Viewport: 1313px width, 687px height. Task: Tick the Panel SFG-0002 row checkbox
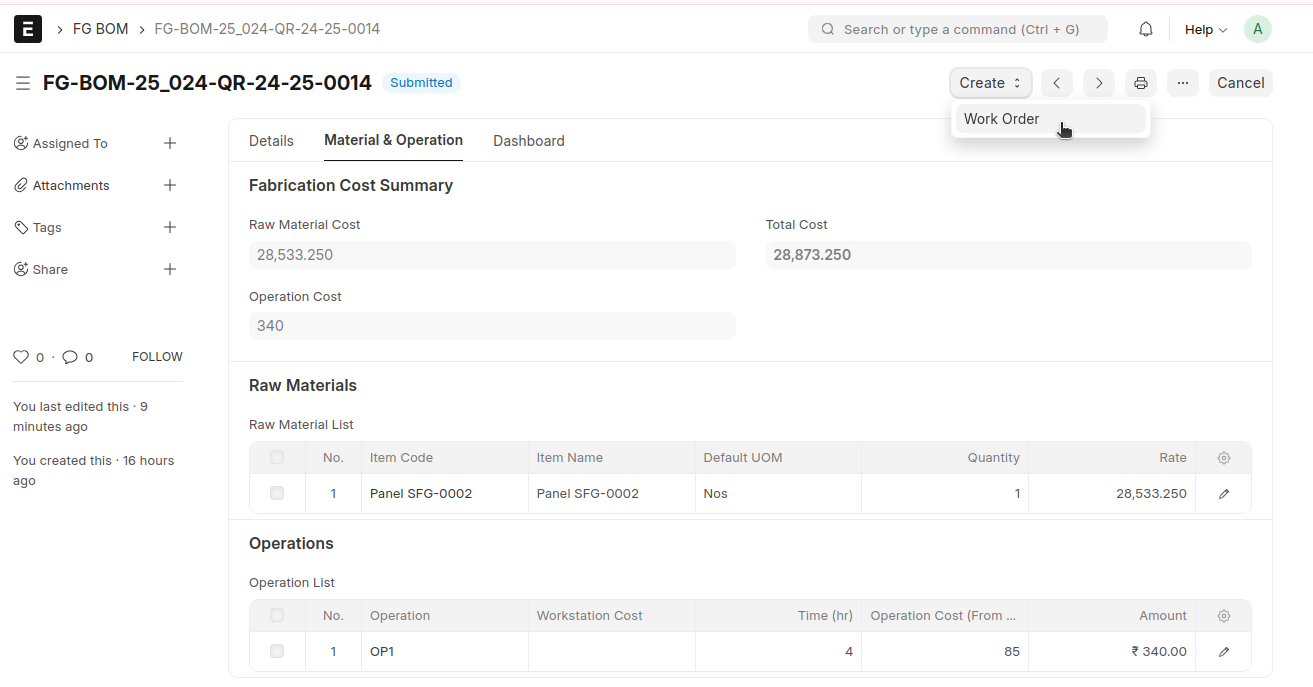click(277, 493)
